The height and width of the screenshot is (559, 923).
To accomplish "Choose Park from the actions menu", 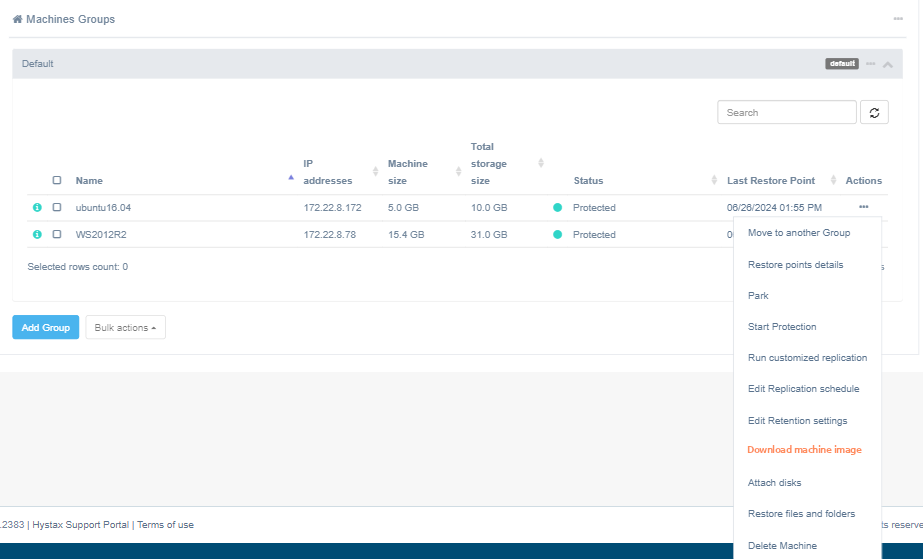I will [x=758, y=295].
